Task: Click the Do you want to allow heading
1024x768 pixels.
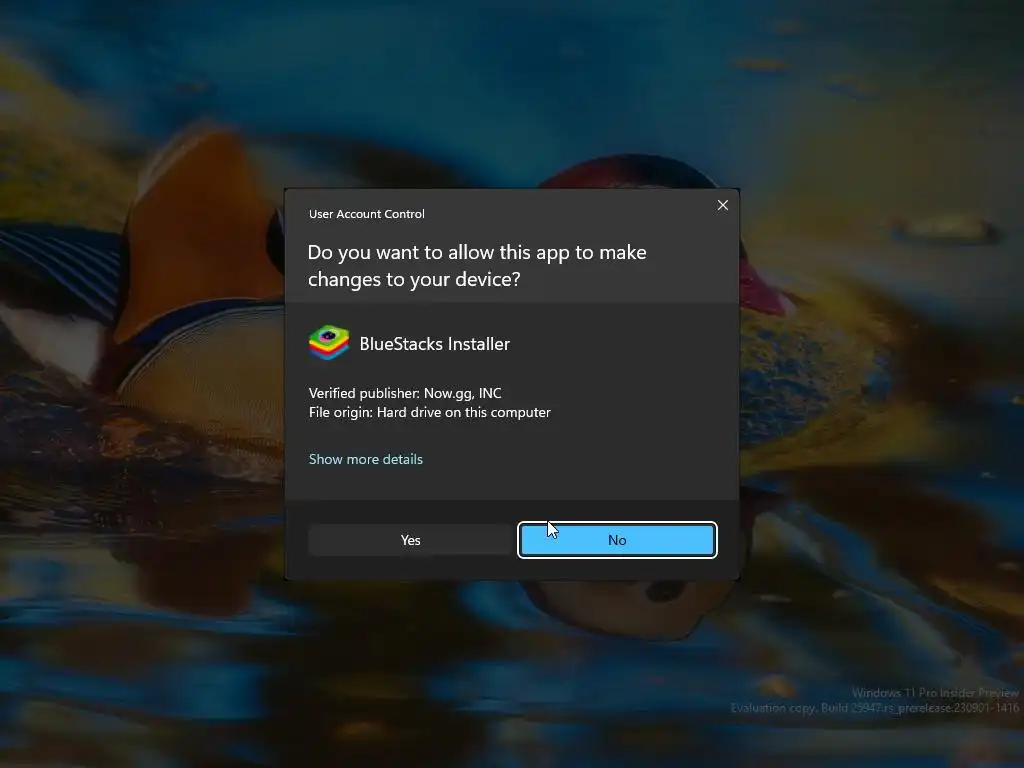Action: [x=477, y=266]
